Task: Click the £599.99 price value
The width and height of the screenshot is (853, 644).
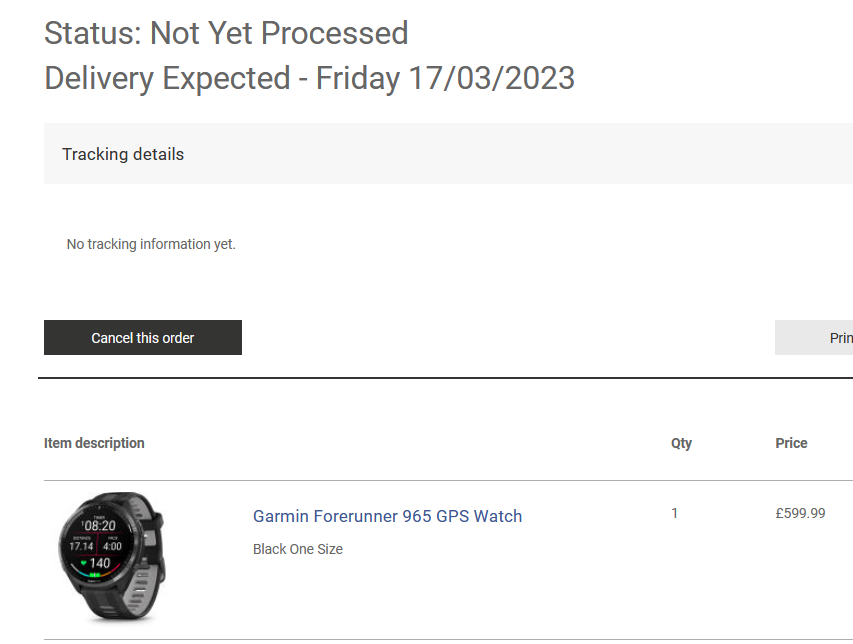Action: pos(800,513)
